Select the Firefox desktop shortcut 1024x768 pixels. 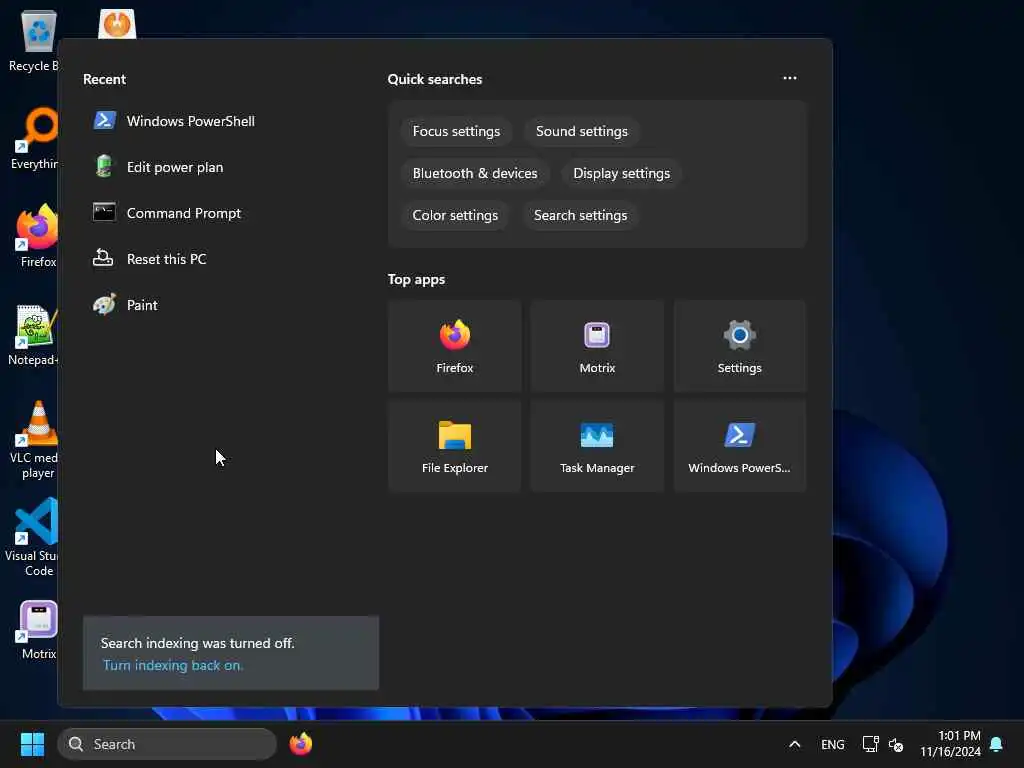coord(37,236)
